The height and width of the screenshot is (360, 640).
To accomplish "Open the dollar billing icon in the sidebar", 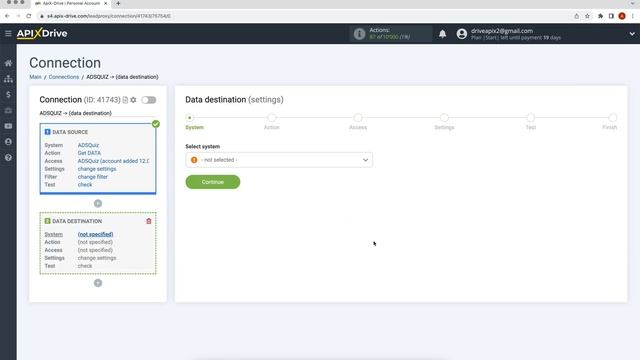I will tap(8, 95).
